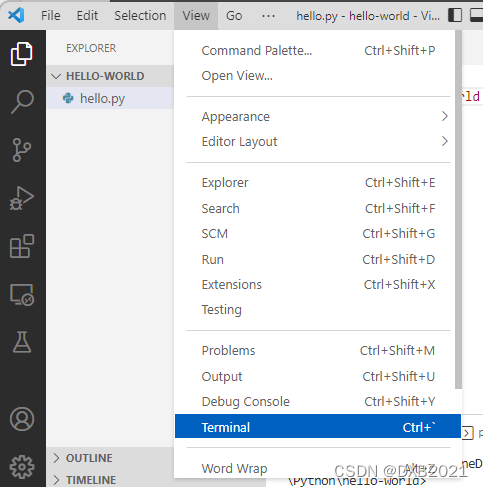Select the highlighted Terminal entry

point(318,426)
